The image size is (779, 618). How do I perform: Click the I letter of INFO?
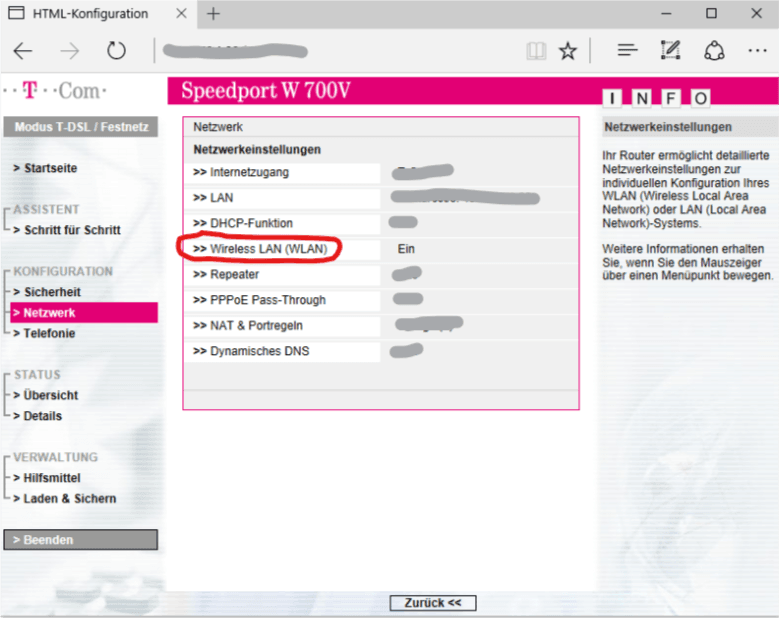pos(613,98)
